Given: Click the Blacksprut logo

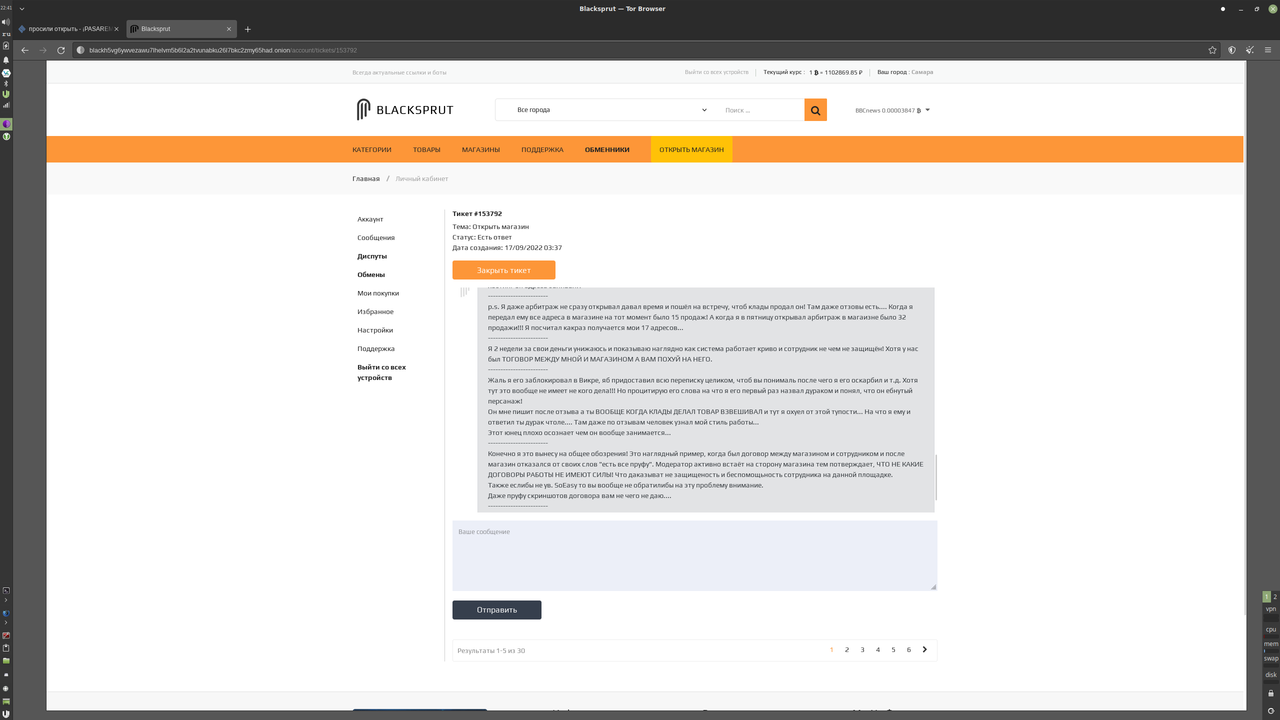Looking at the screenshot, I should (x=405, y=110).
